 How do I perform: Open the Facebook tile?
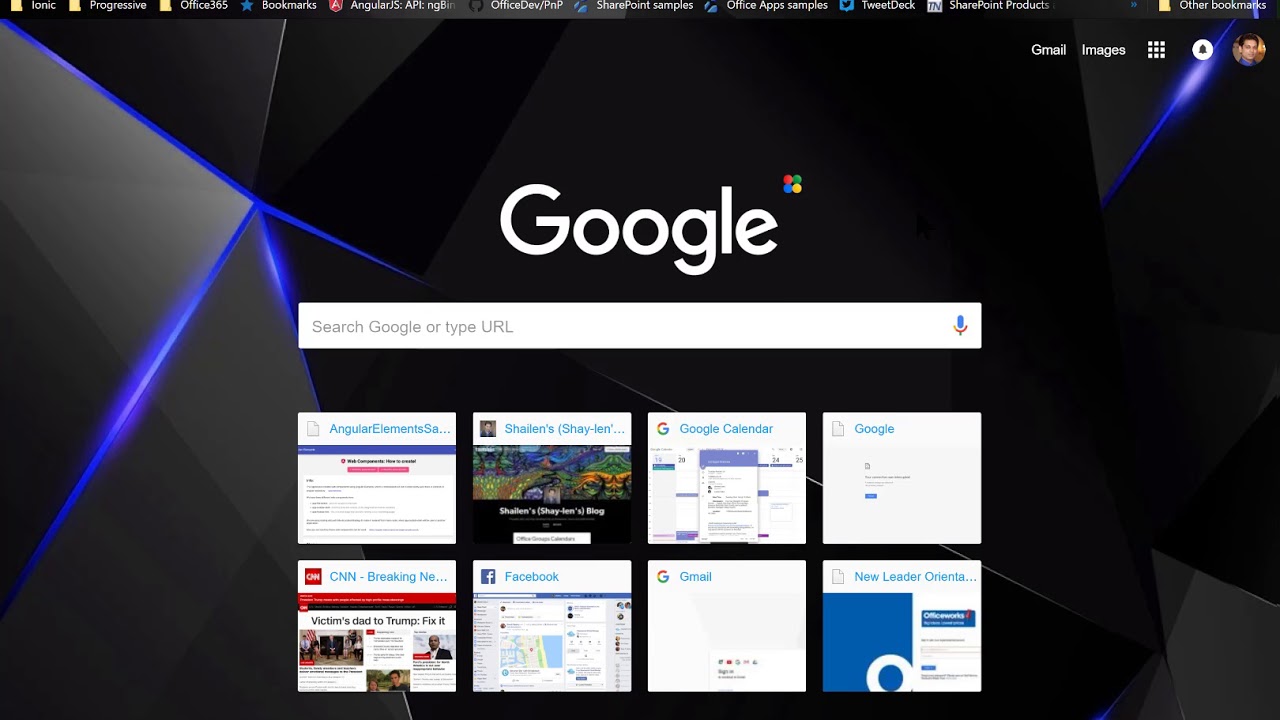pos(552,626)
